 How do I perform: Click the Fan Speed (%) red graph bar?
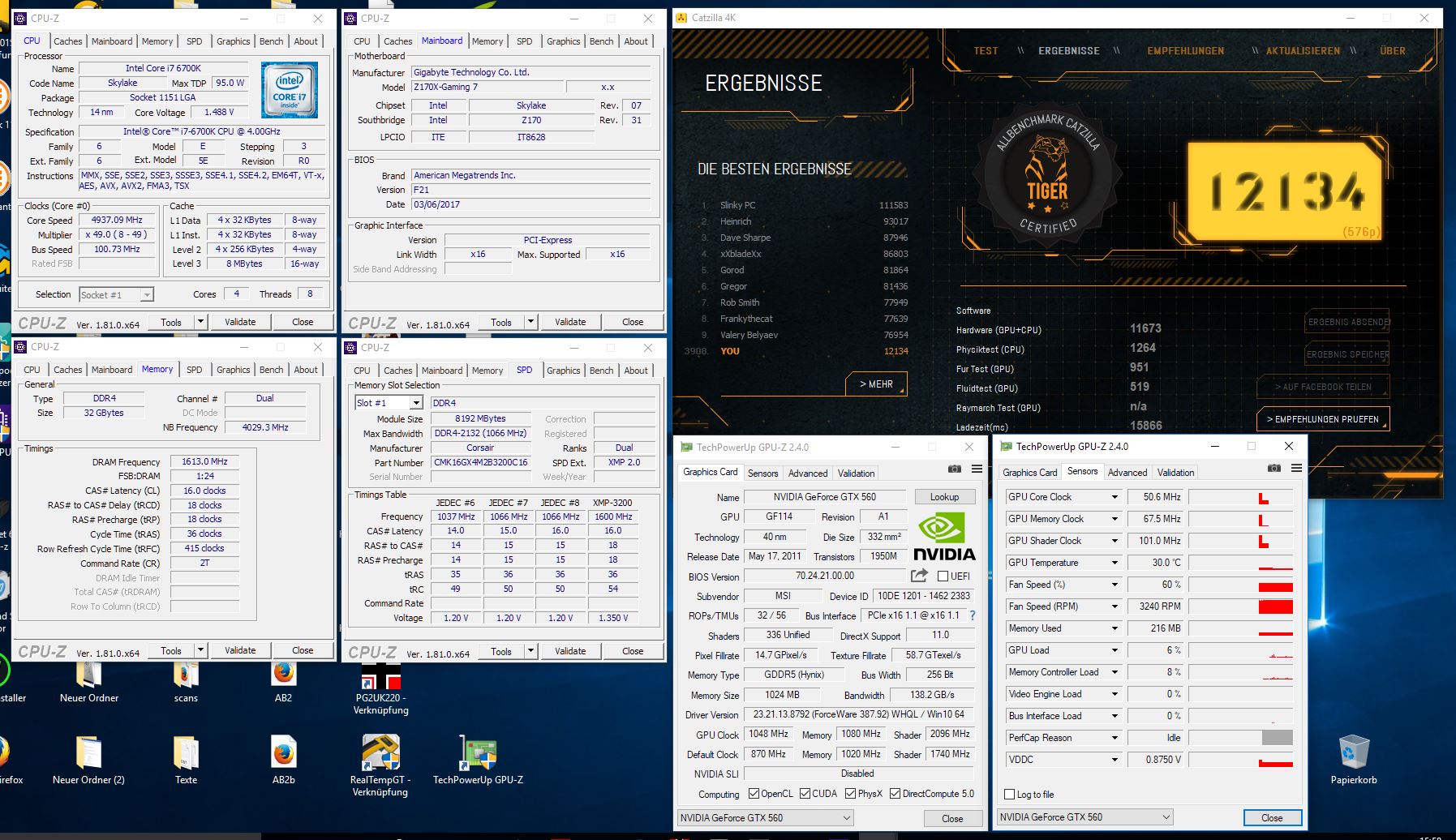coord(1275,587)
